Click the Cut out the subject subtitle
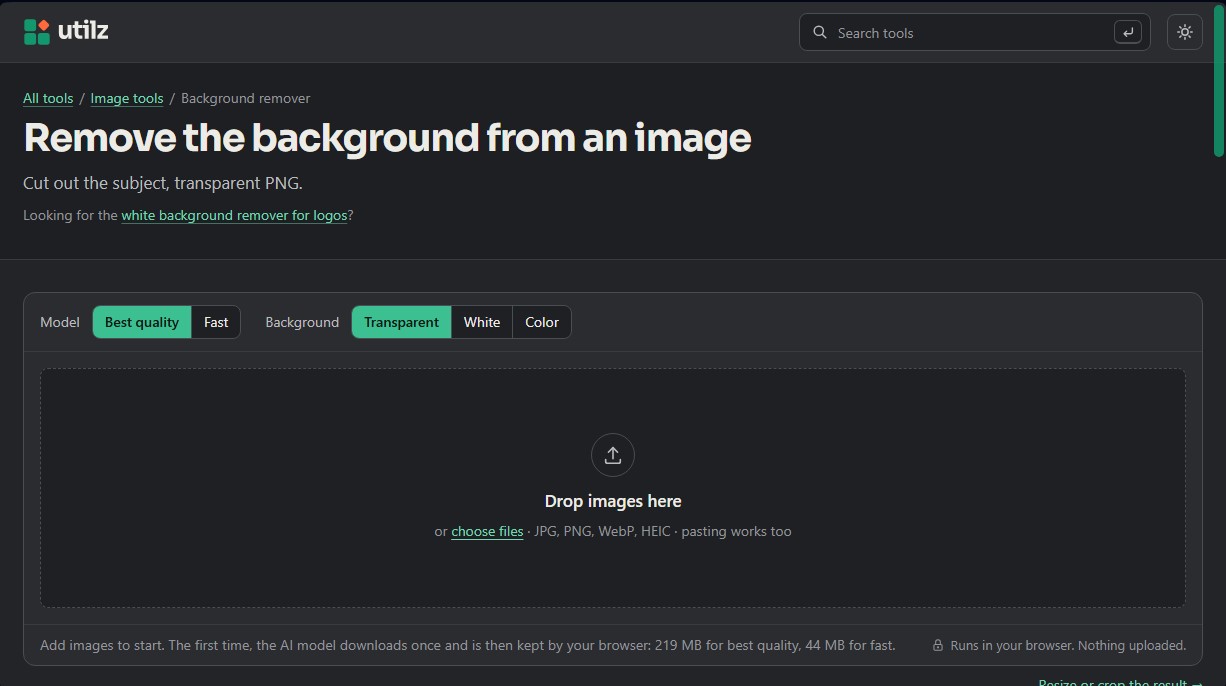This screenshot has width=1226, height=686. pos(162,183)
